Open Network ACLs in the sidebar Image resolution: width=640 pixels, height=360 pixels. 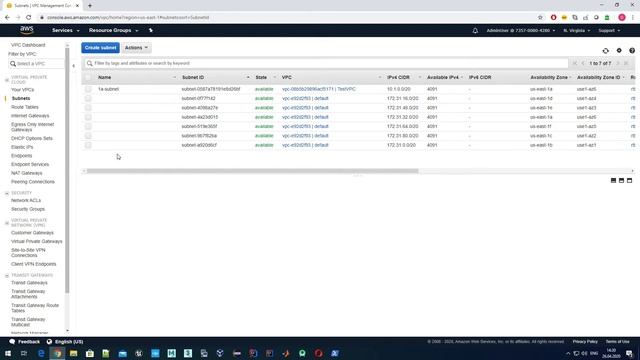pyautogui.click(x=26, y=200)
